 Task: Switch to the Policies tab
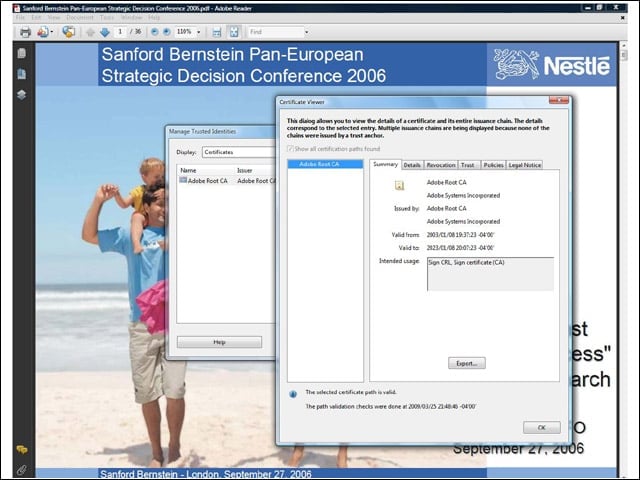click(493, 165)
